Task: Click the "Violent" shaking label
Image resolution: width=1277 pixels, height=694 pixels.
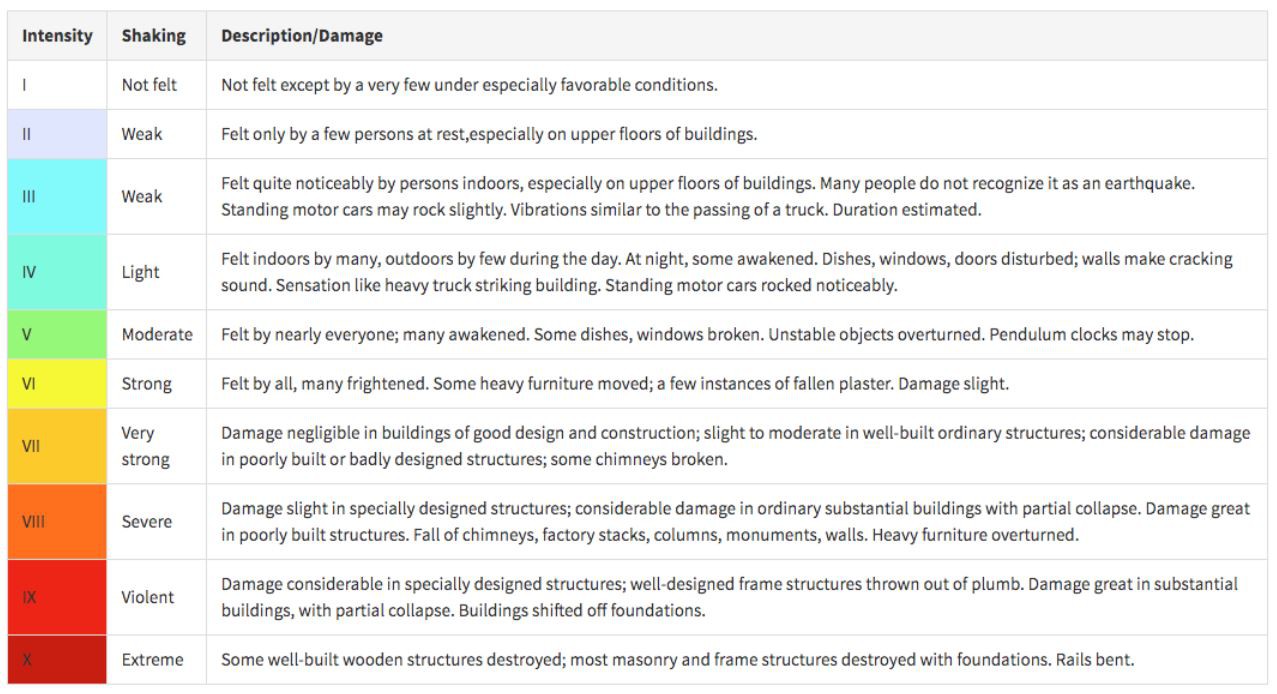Action: click(x=148, y=597)
